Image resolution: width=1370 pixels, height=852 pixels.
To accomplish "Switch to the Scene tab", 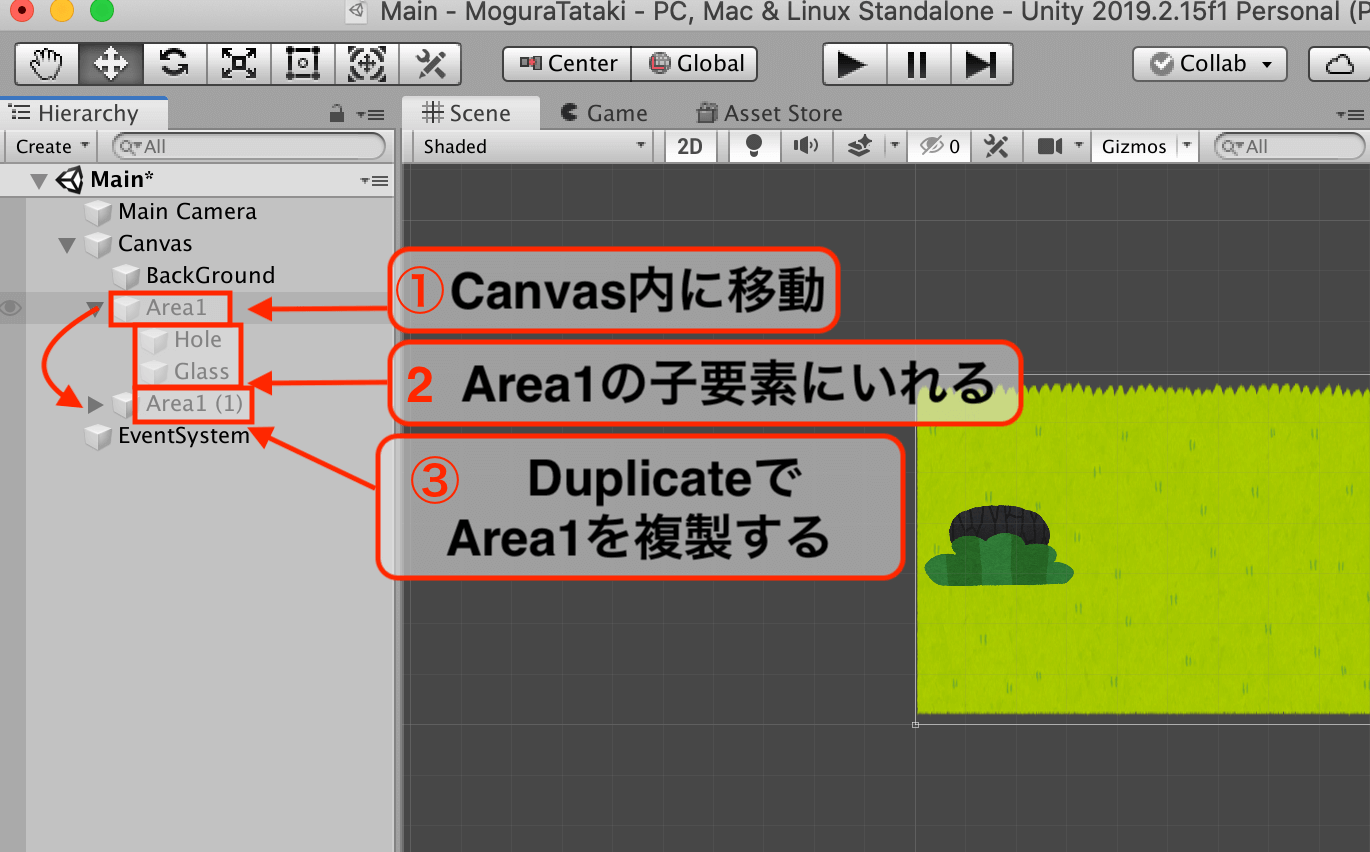I will point(469,113).
